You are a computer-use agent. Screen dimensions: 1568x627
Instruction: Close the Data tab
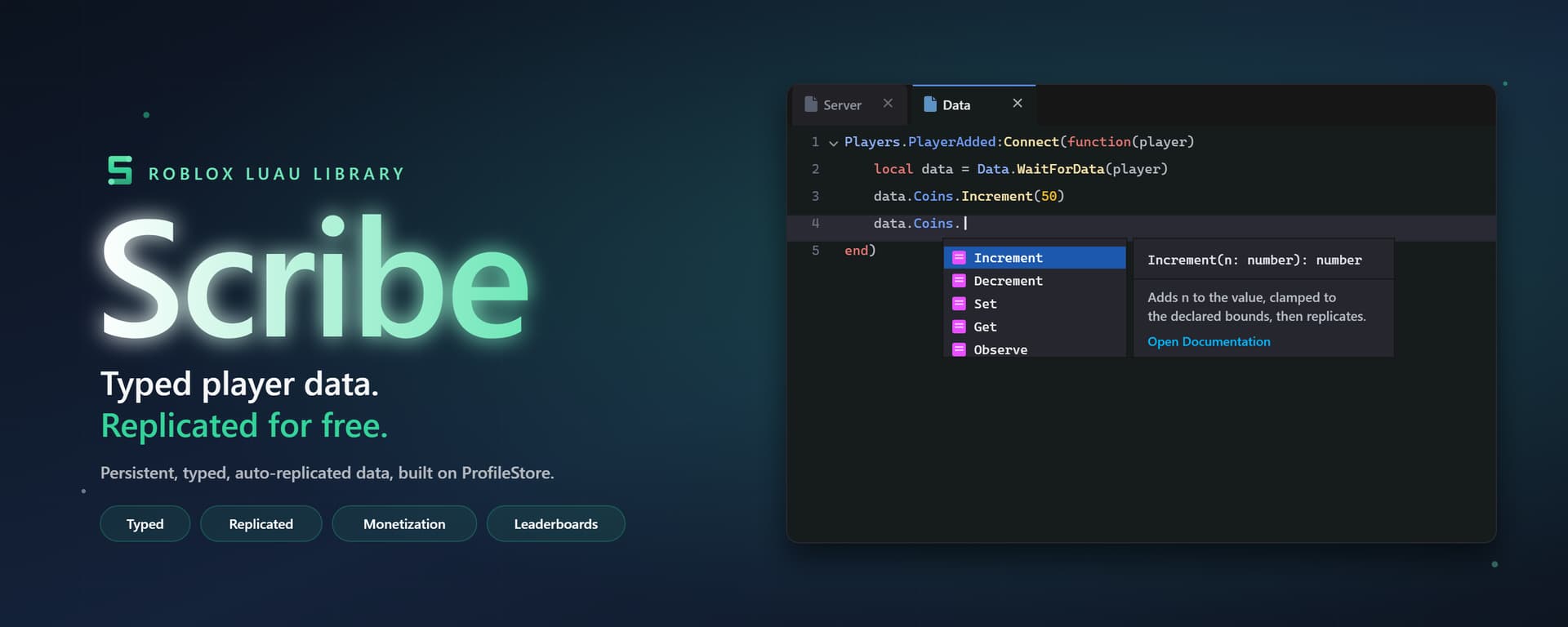coord(1018,103)
